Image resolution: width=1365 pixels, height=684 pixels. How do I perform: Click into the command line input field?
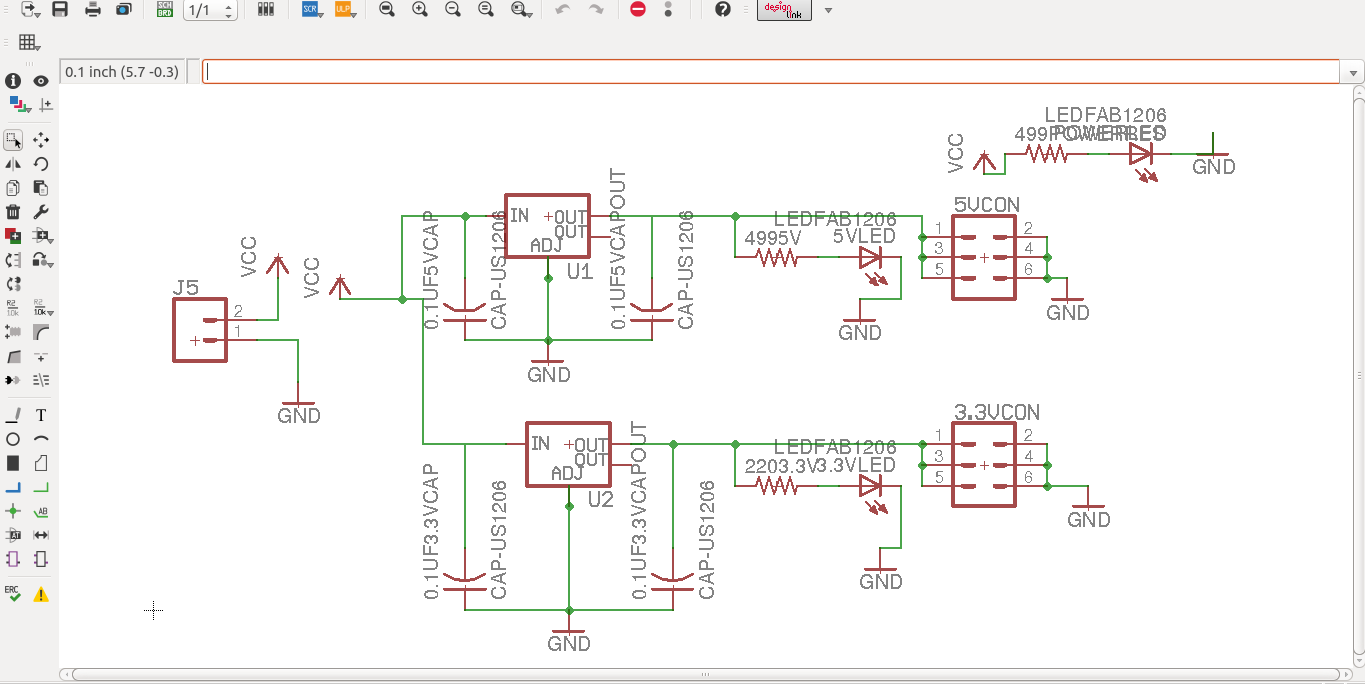click(770, 72)
